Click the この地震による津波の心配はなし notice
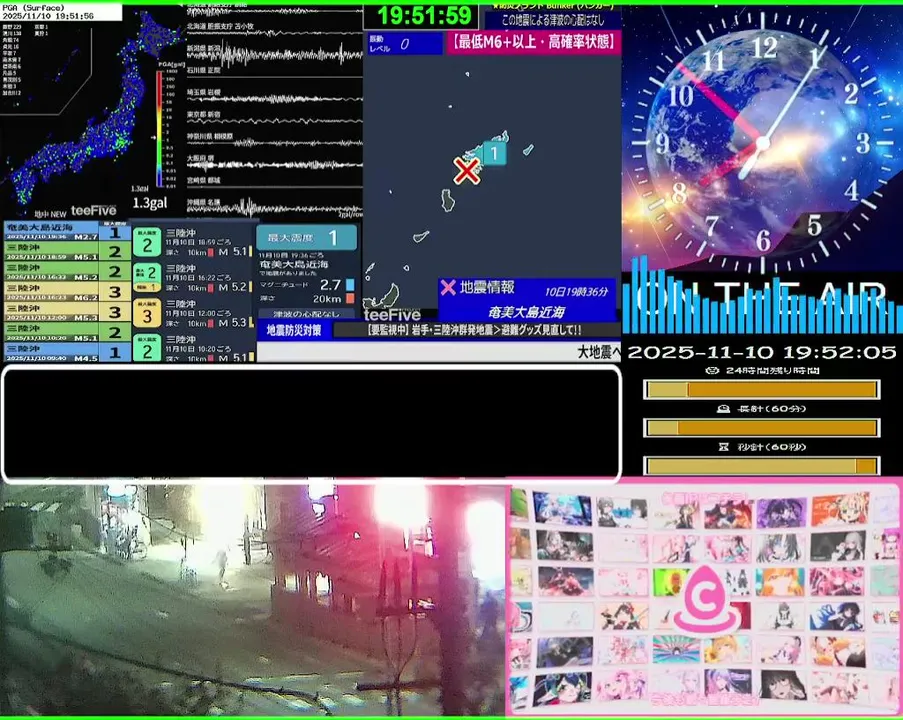The image size is (903, 720). click(x=553, y=20)
